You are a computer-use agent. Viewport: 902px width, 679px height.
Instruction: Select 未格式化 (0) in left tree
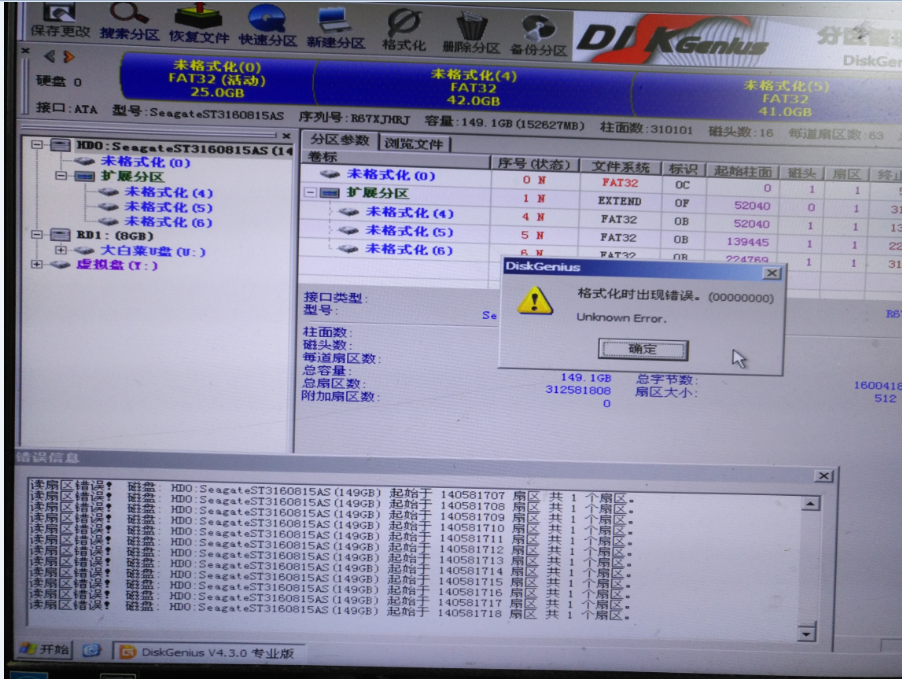coord(145,162)
